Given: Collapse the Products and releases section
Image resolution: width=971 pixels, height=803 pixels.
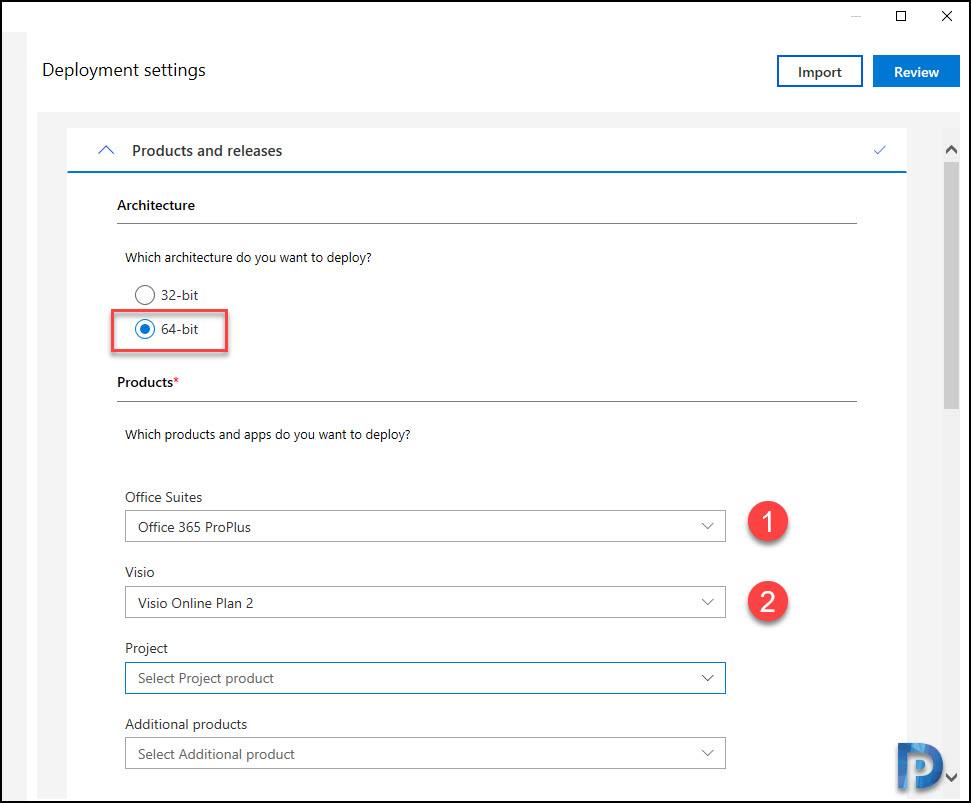Looking at the screenshot, I should click(106, 150).
